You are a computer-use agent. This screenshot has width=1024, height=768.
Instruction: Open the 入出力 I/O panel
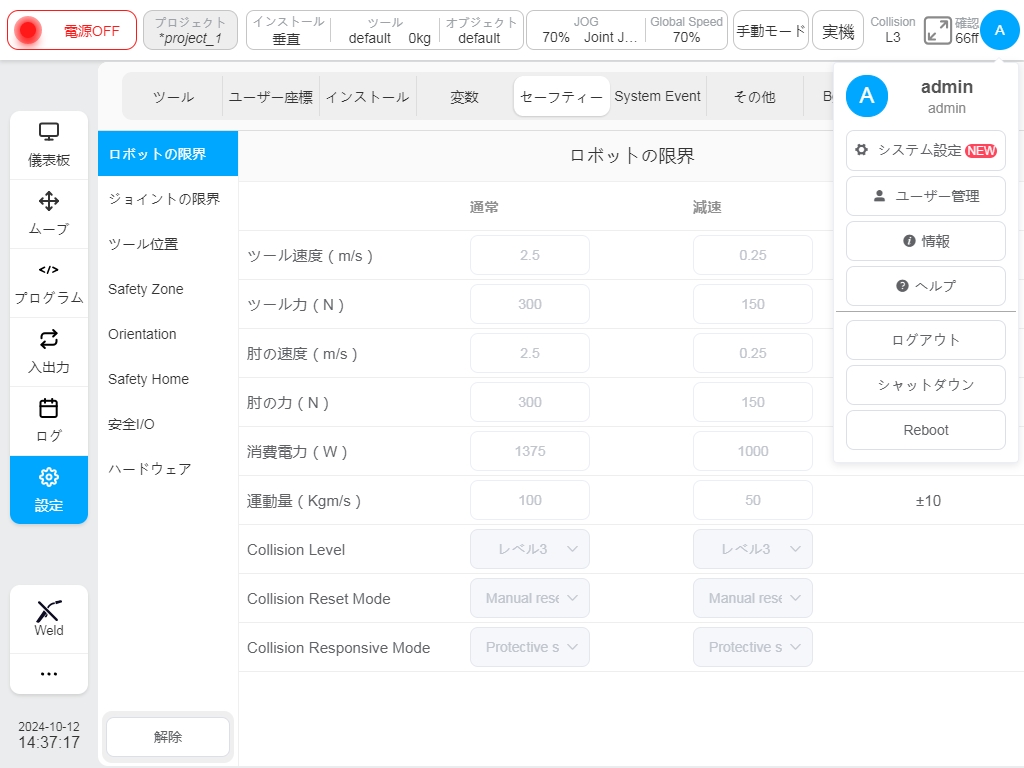[x=49, y=352]
